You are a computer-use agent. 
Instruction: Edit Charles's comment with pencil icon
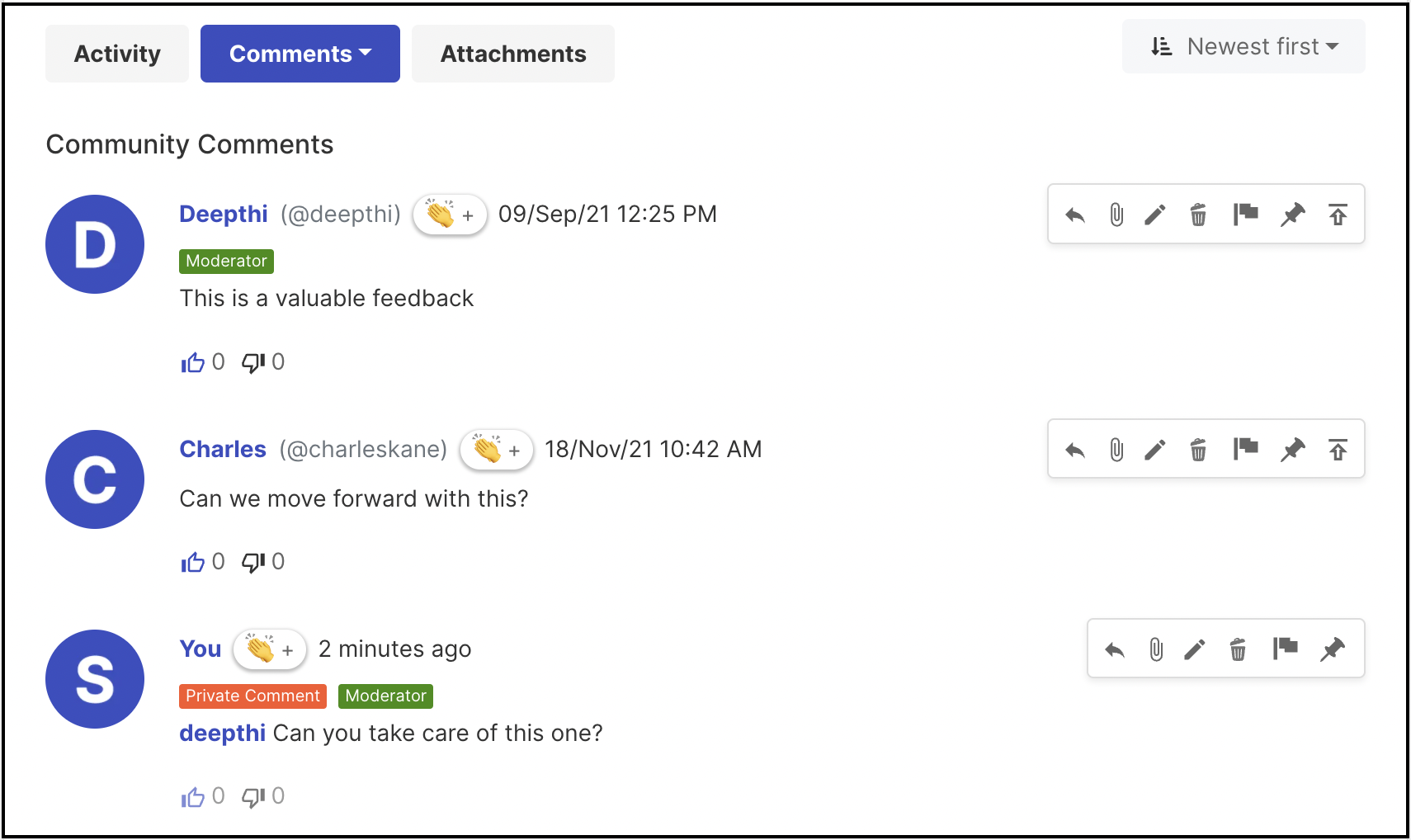pos(1155,450)
